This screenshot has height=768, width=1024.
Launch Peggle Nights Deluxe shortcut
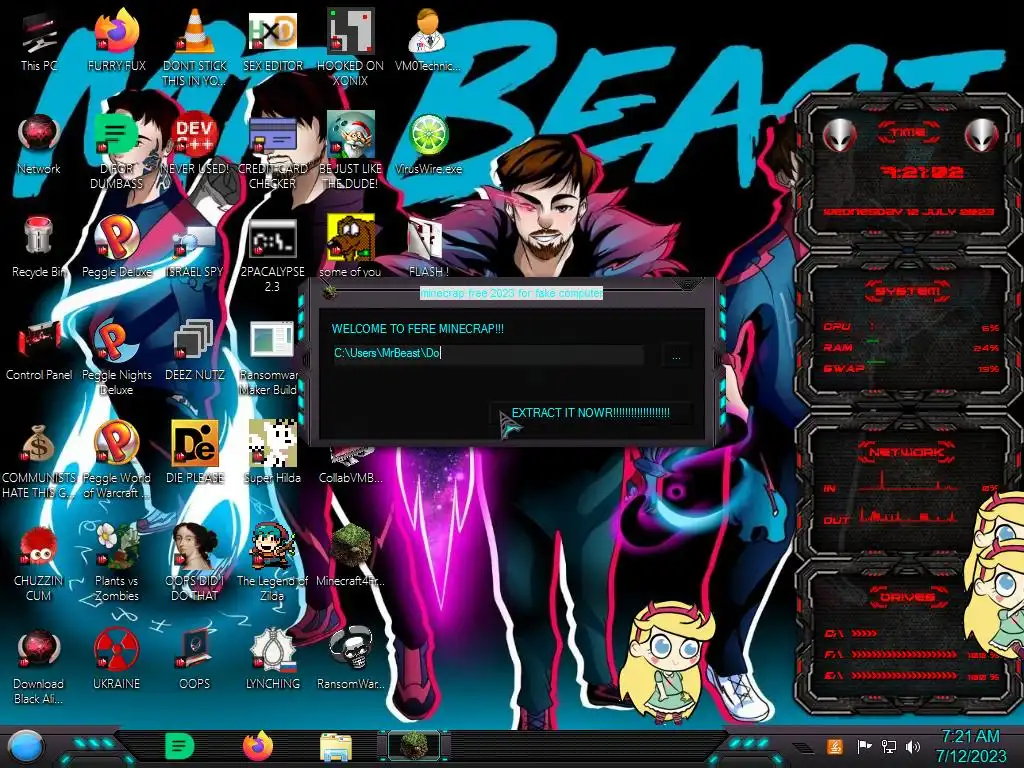116,358
